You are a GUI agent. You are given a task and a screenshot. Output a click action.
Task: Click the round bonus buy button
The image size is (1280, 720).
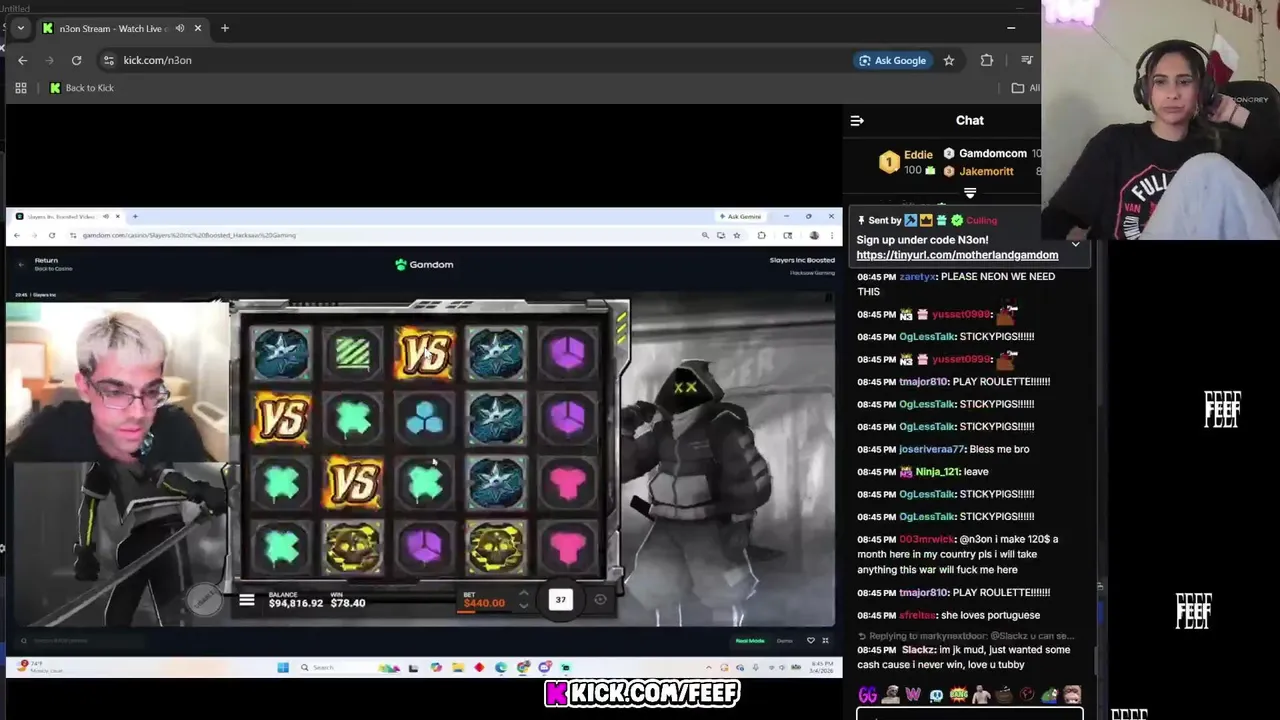(204, 599)
